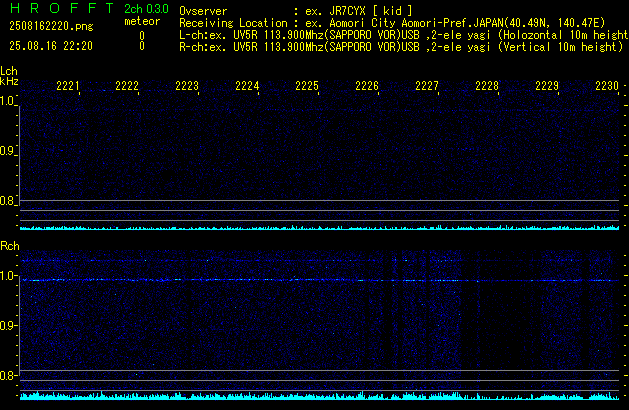Click the date text 25.08.16 22:20
Screen dimensions: 629x410
pos(51,46)
